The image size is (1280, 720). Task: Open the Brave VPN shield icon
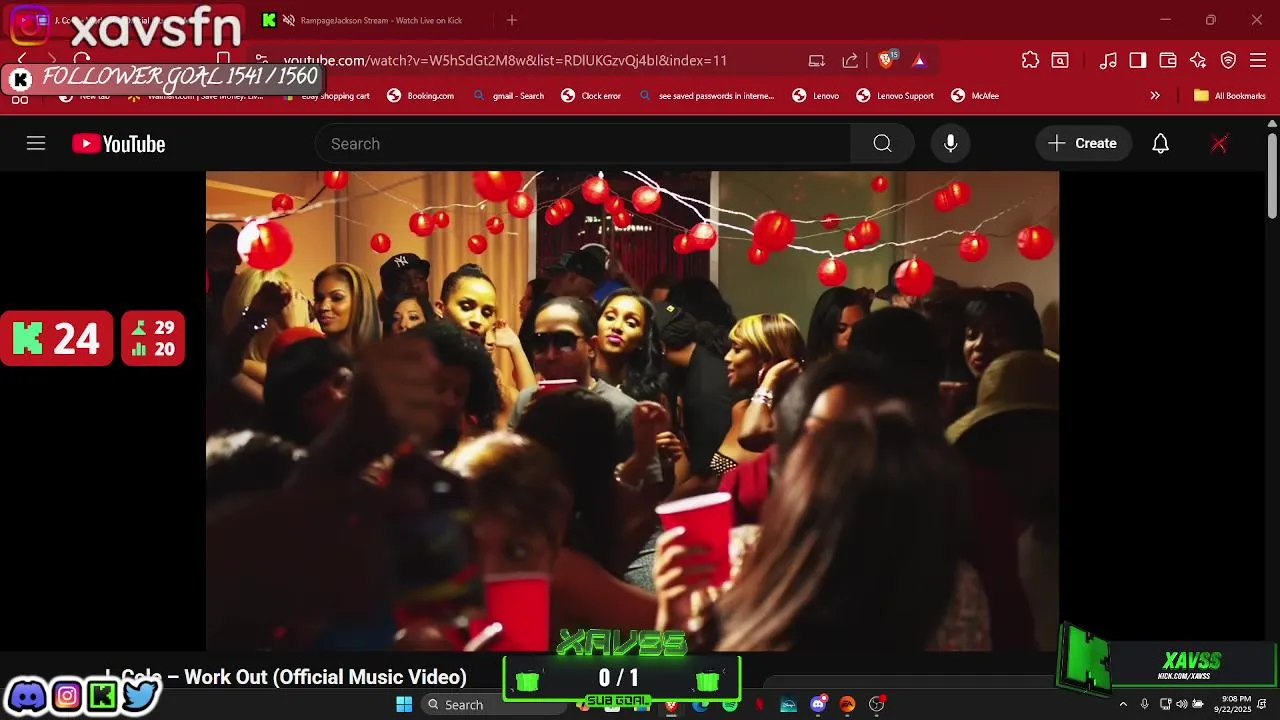pyautogui.click(x=1228, y=60)
